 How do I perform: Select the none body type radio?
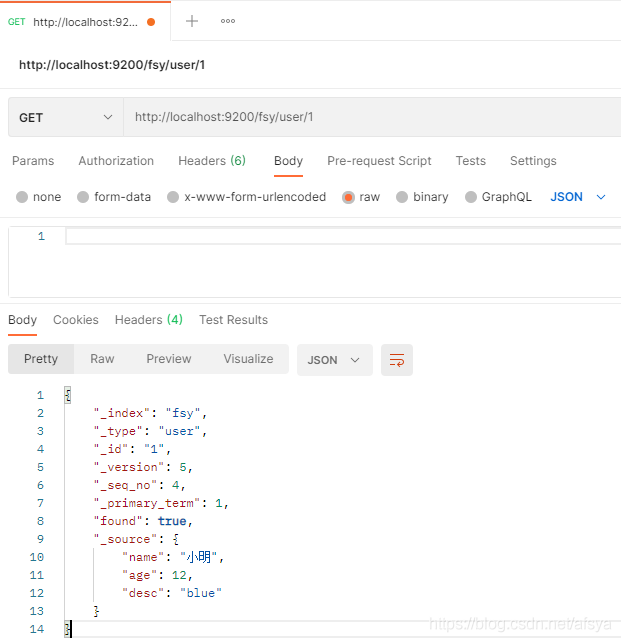click(x=22, y=197)
